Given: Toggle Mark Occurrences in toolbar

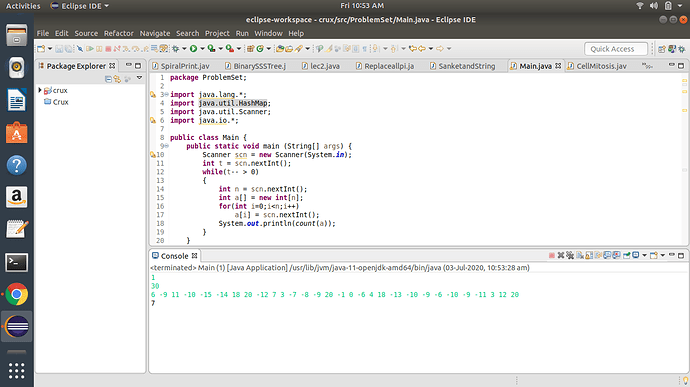Looking at the screenshot, I should (329, 48).
